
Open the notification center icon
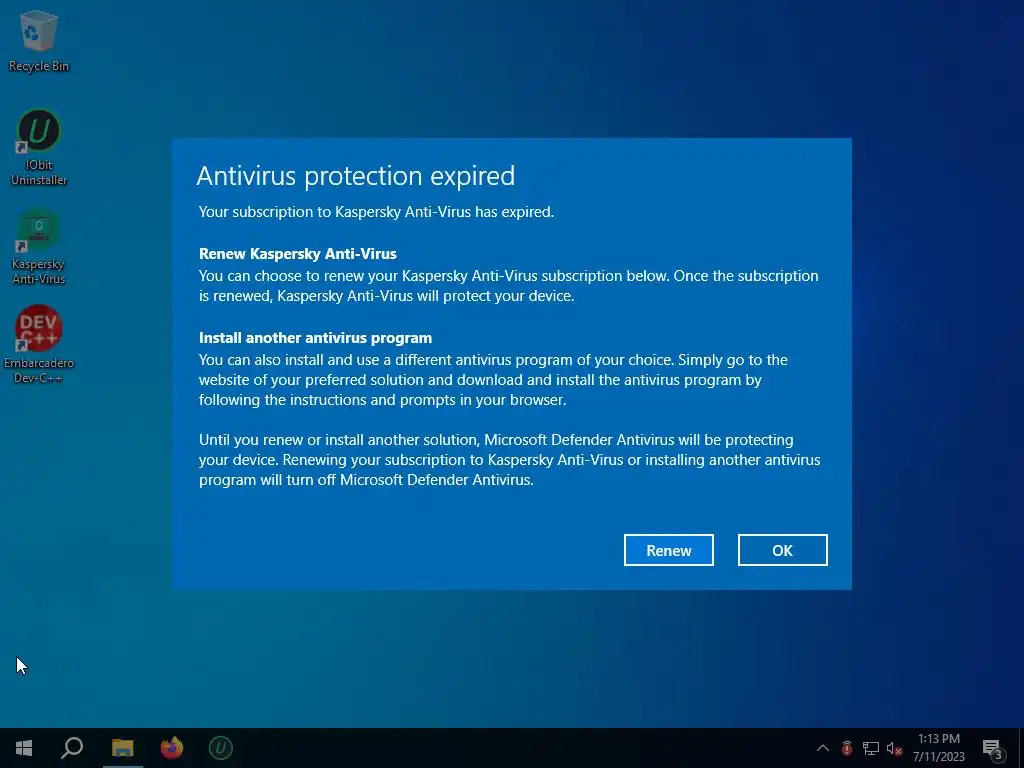[993, 748]
